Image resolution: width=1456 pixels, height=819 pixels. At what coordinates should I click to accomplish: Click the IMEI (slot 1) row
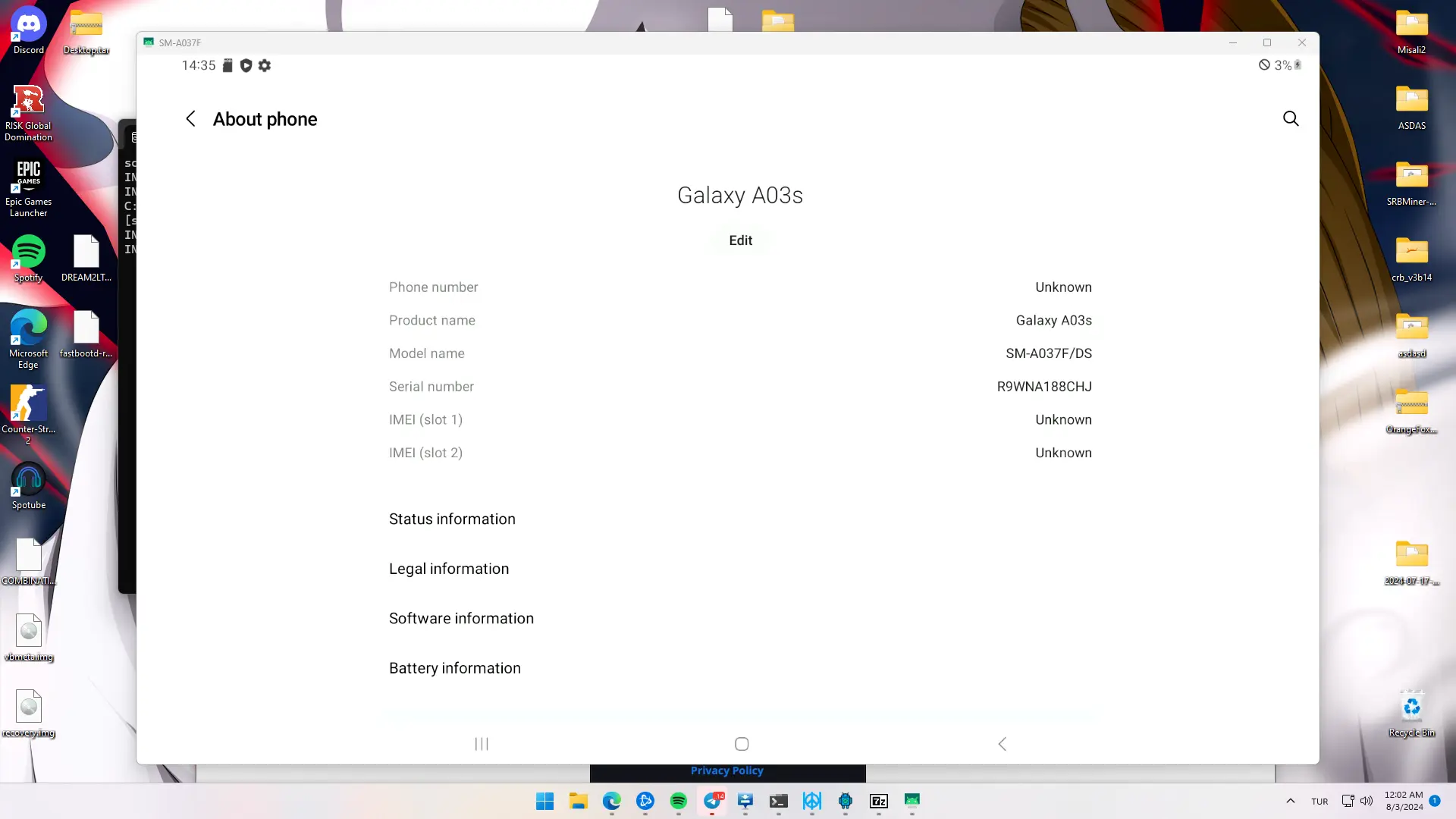tap(740, 419)
